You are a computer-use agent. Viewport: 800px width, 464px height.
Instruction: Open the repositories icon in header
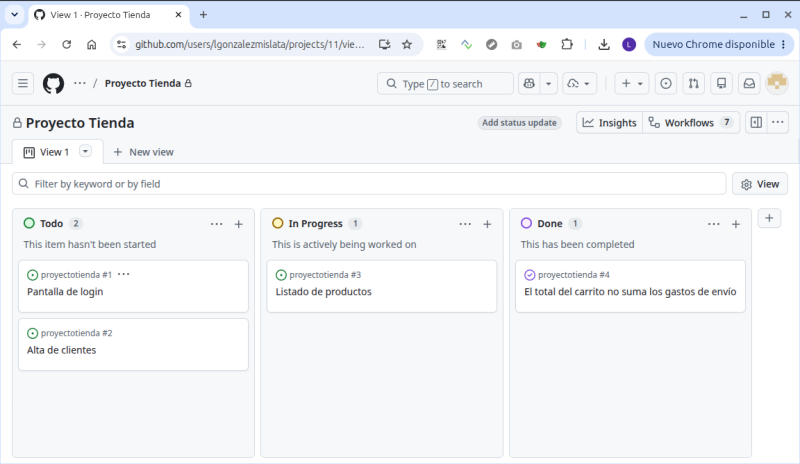point(721,83)
